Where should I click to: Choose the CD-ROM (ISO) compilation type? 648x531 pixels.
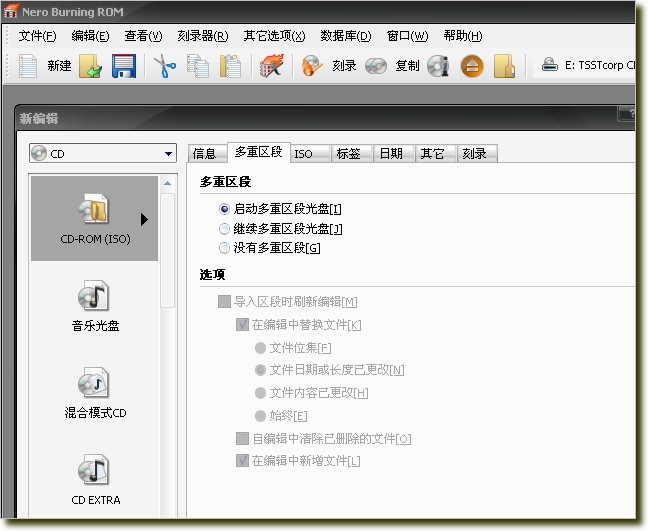[95, 219]
